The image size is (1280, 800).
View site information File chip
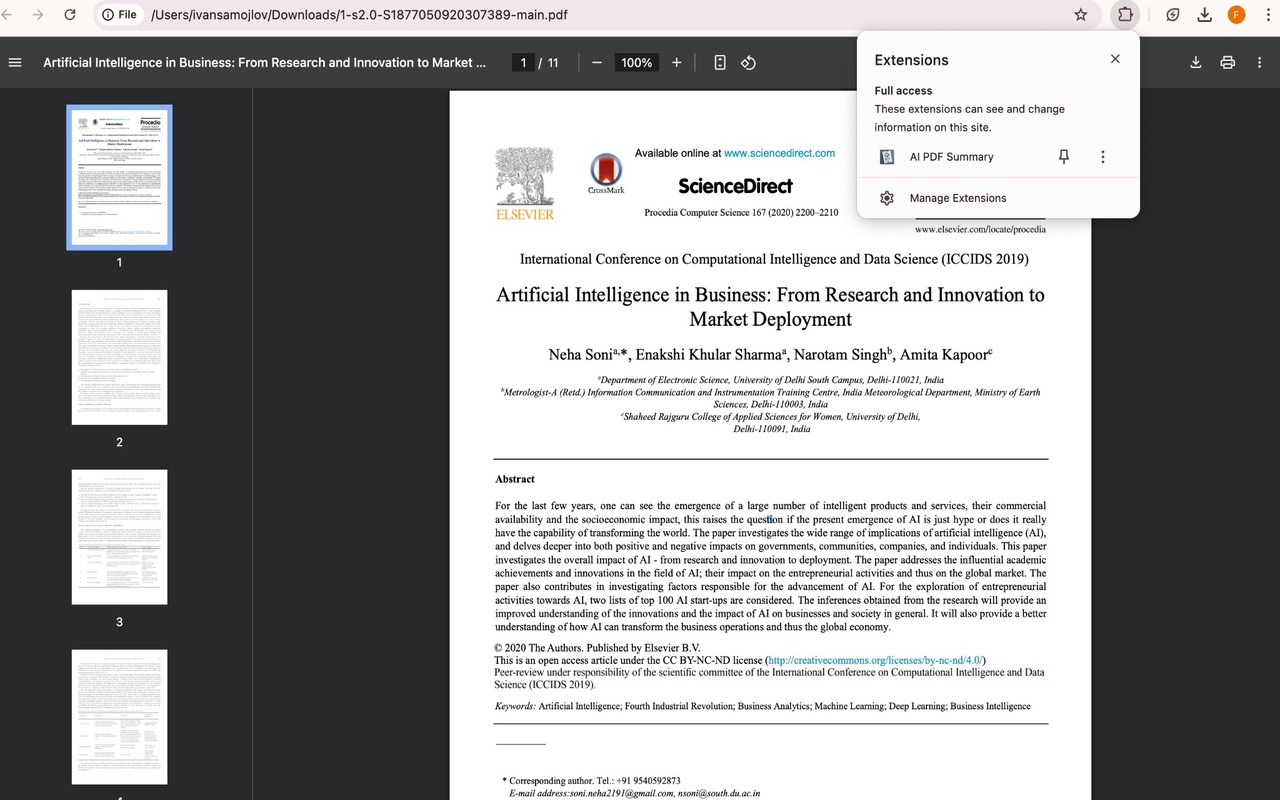click(120, 15)
